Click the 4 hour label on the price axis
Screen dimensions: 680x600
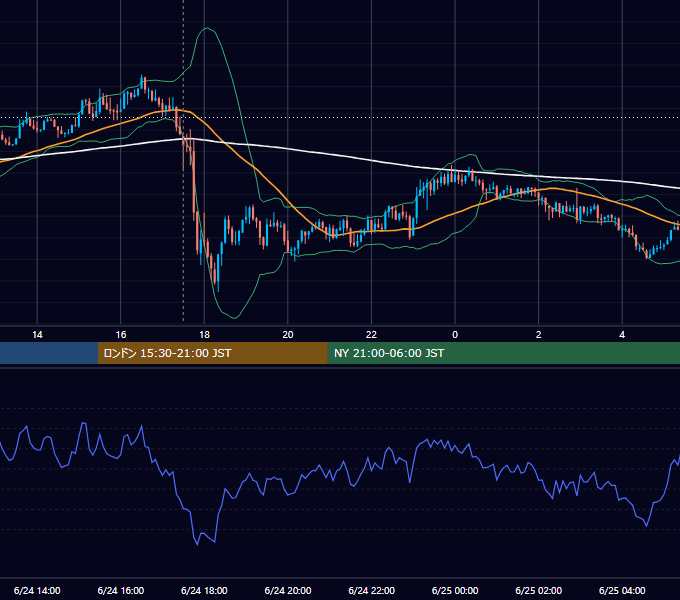[x=622, y=335]
